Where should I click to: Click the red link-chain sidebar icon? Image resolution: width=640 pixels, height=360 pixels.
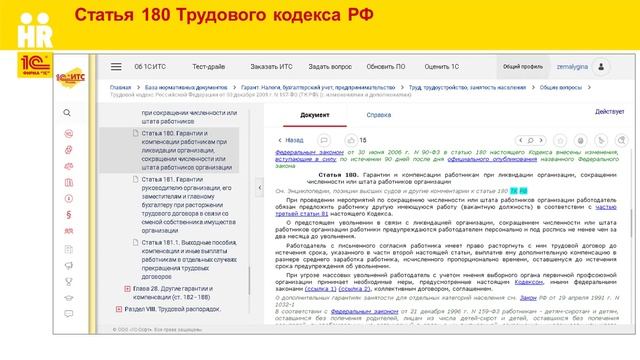69,150
